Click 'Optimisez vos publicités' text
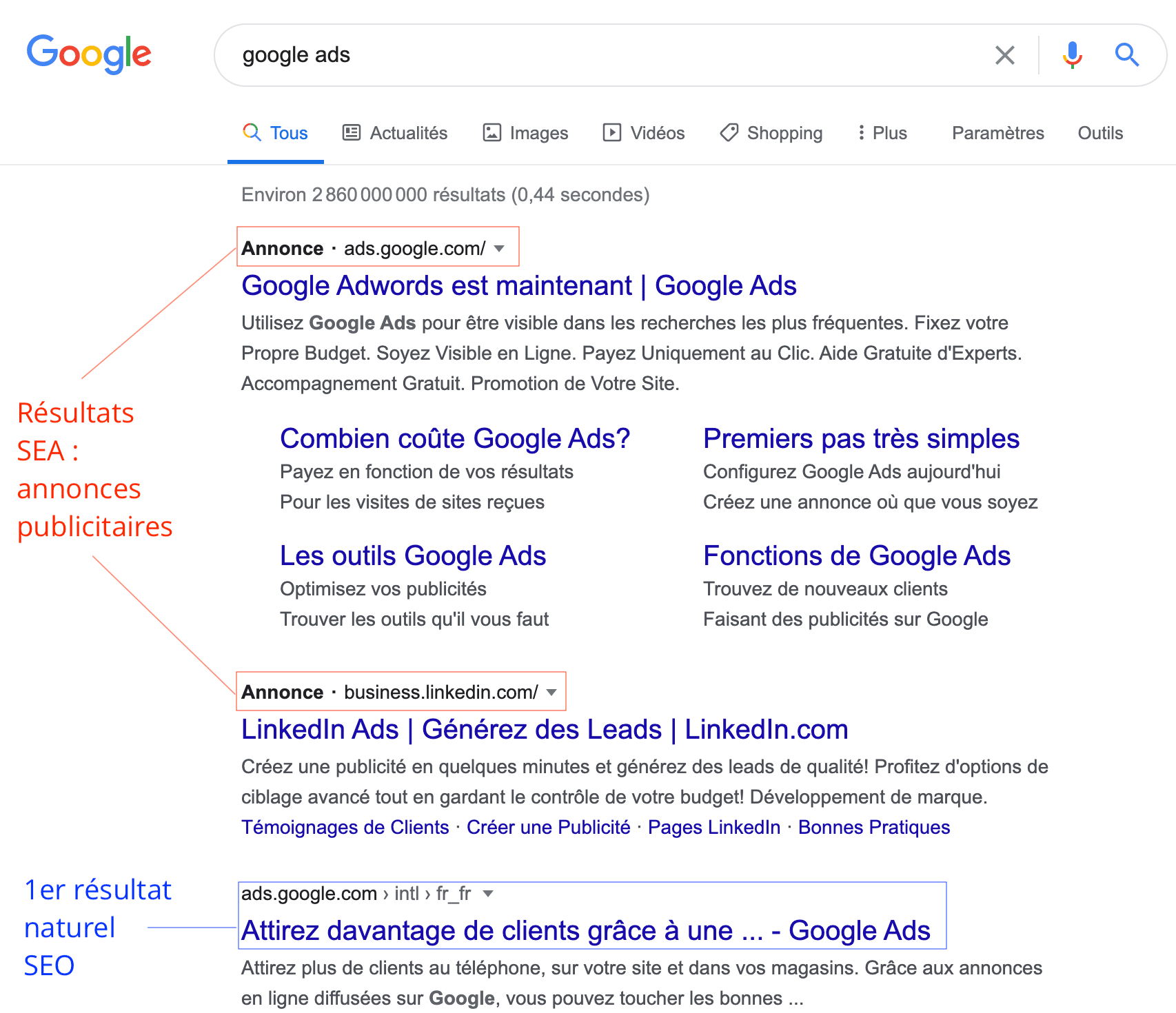1176x1013 pixels. pyautogui.click(x=383, y=589)
